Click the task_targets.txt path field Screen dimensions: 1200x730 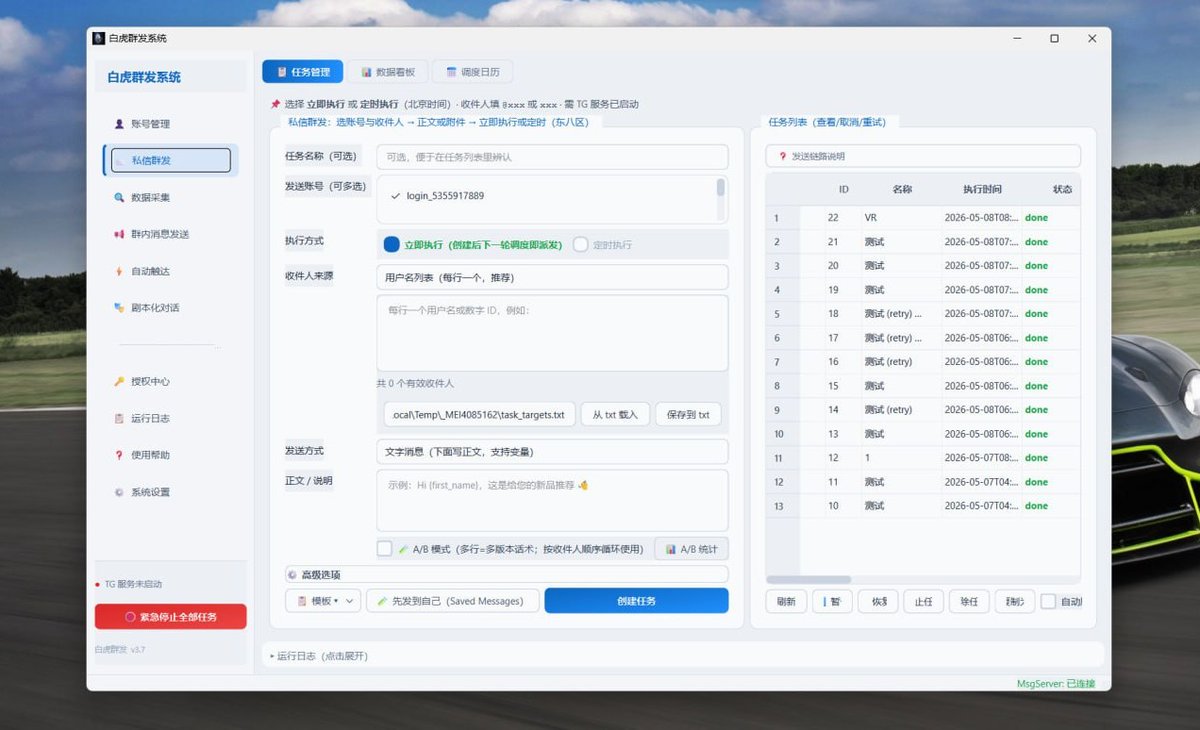click(x=480, y=414)
